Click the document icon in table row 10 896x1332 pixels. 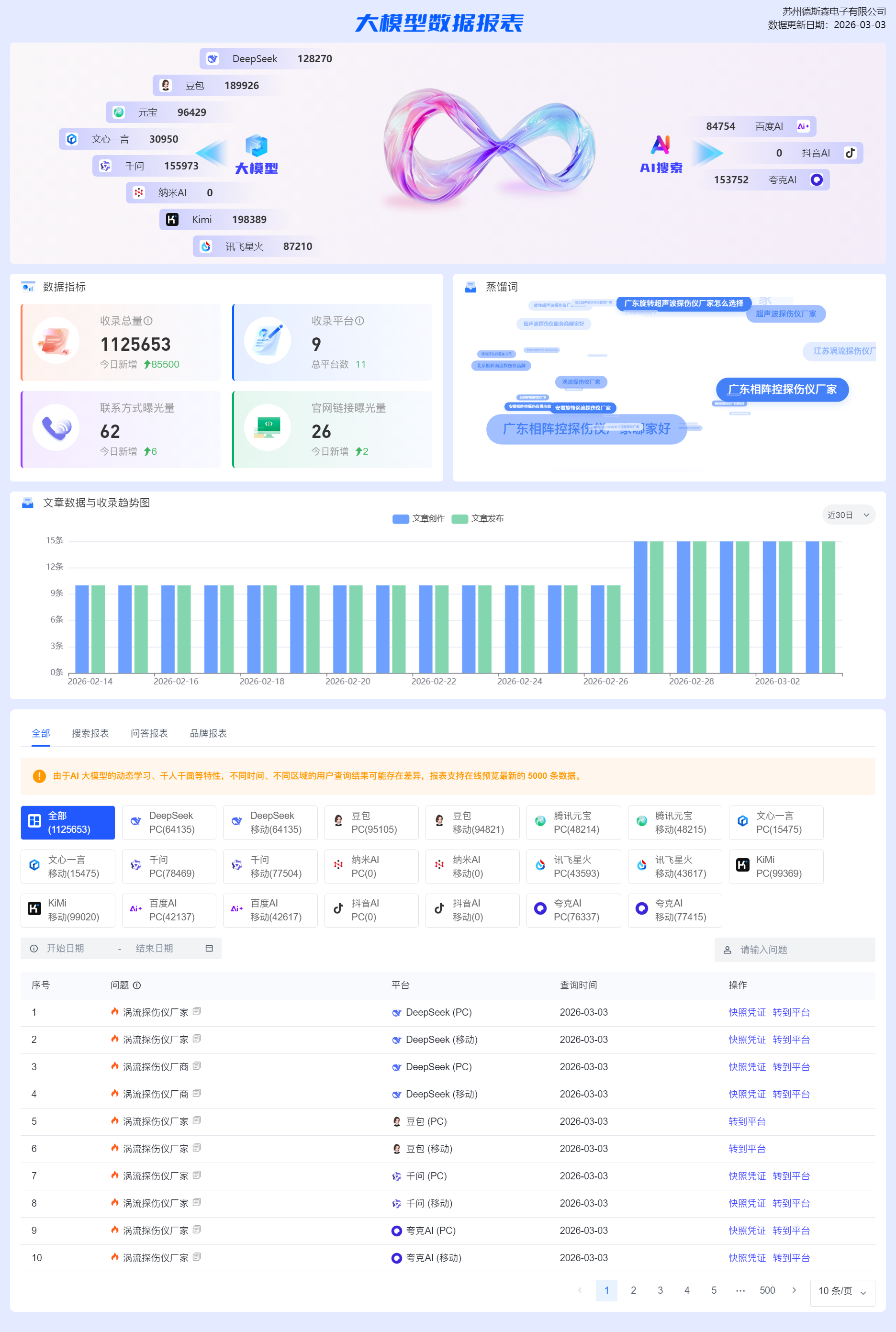pyautogui.click(x=197, y=1257)
